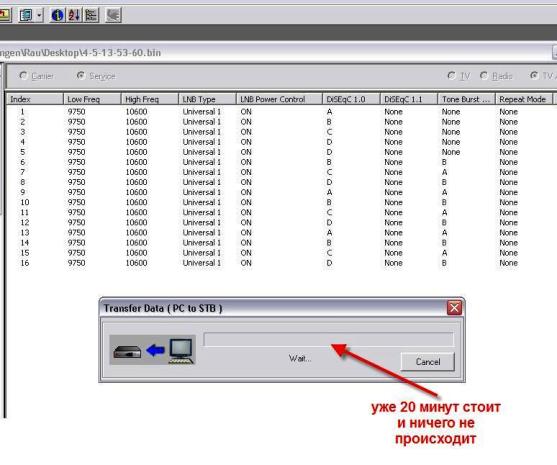This screenshot has height=465, width=557.
Task: Expand the dropdown arrow next to document icon
Action: (x=39, y=15)
